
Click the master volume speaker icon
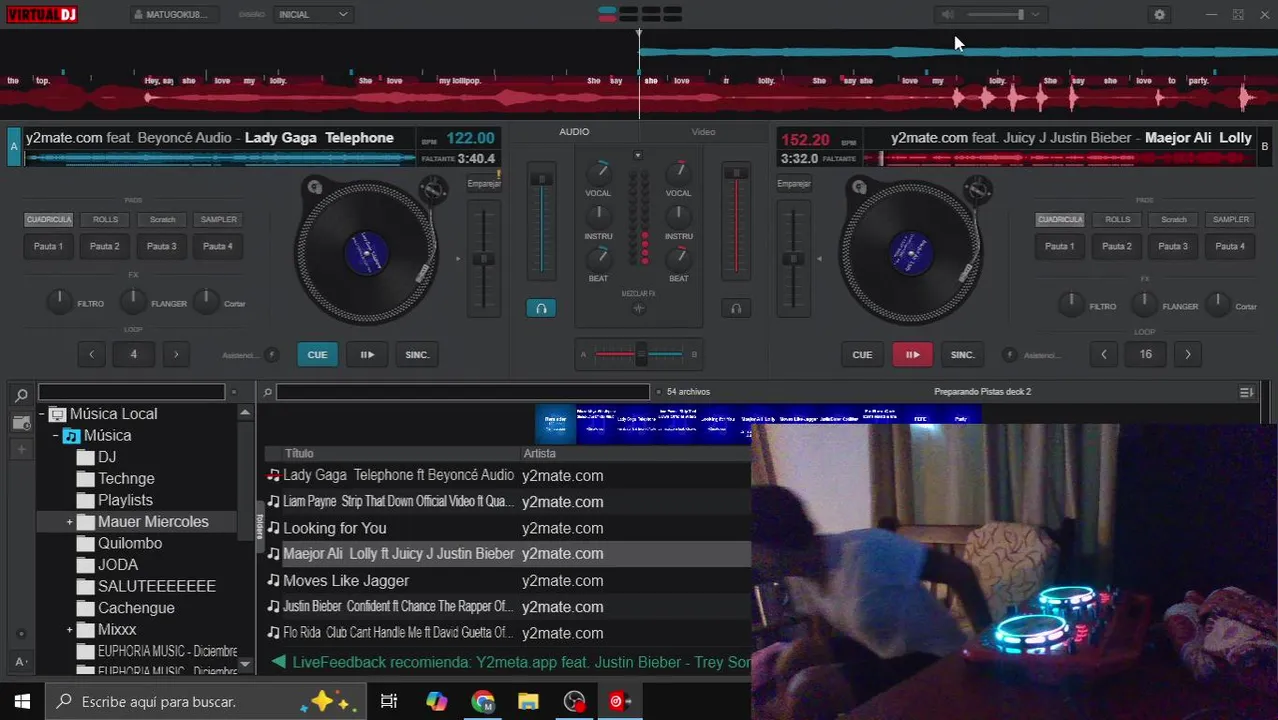point(948,15)
